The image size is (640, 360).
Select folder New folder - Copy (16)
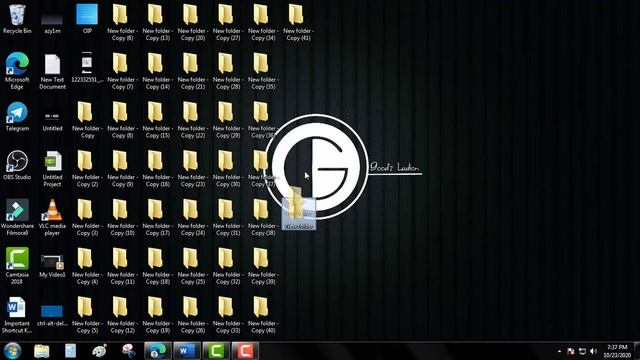(157, 169)
